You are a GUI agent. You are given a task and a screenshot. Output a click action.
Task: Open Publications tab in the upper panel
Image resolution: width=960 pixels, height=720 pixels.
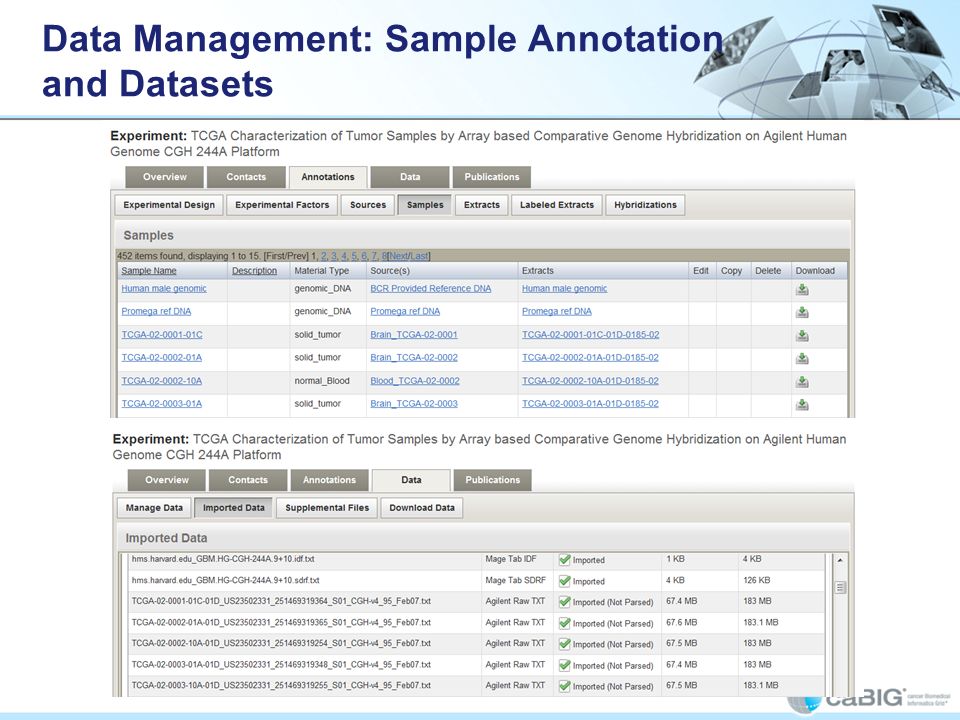pos(492,177)
